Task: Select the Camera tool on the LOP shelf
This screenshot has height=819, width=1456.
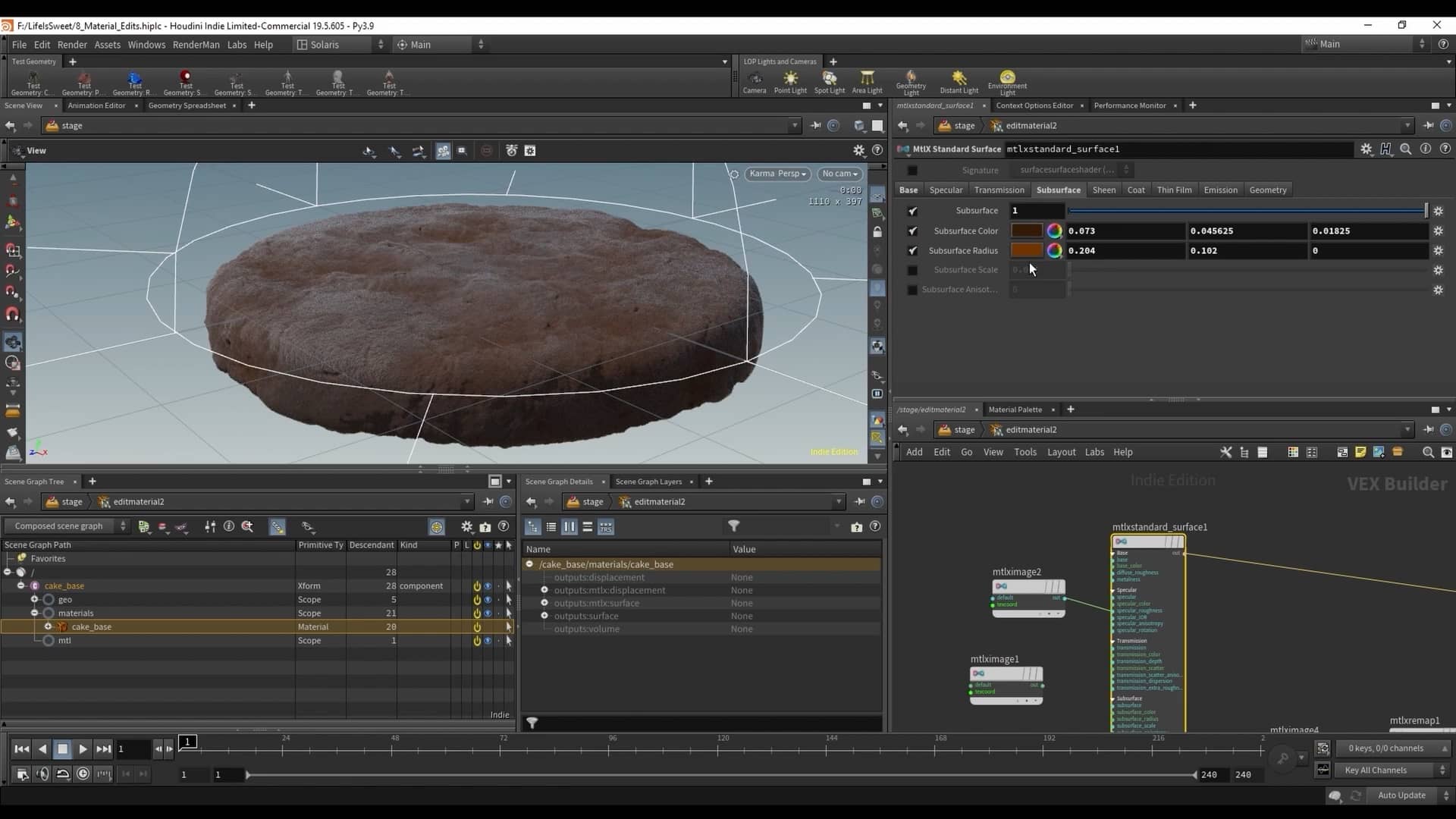Action: (x=755, y=81)
